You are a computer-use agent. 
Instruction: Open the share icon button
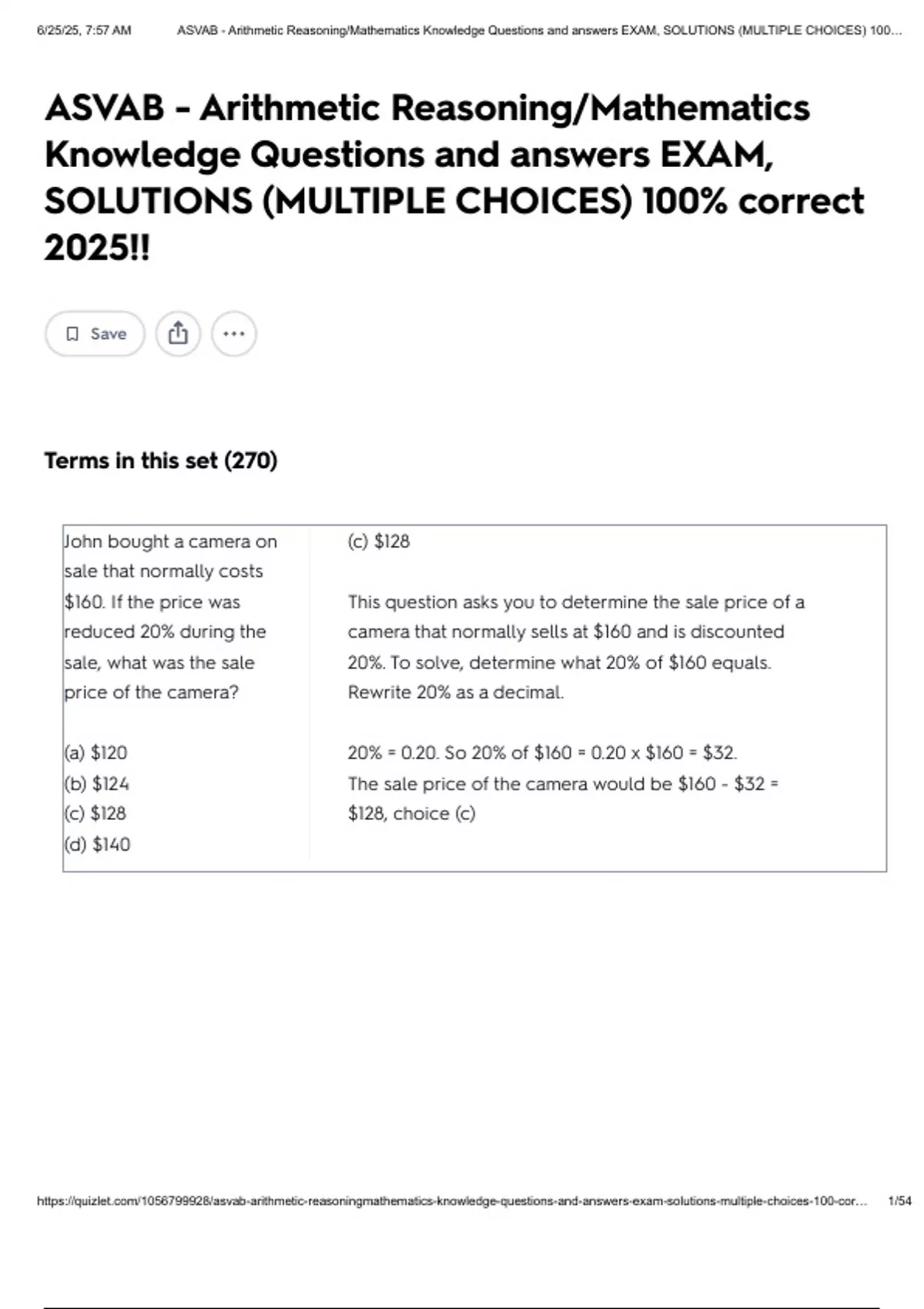pyautogui.click(x=178, y=333)
